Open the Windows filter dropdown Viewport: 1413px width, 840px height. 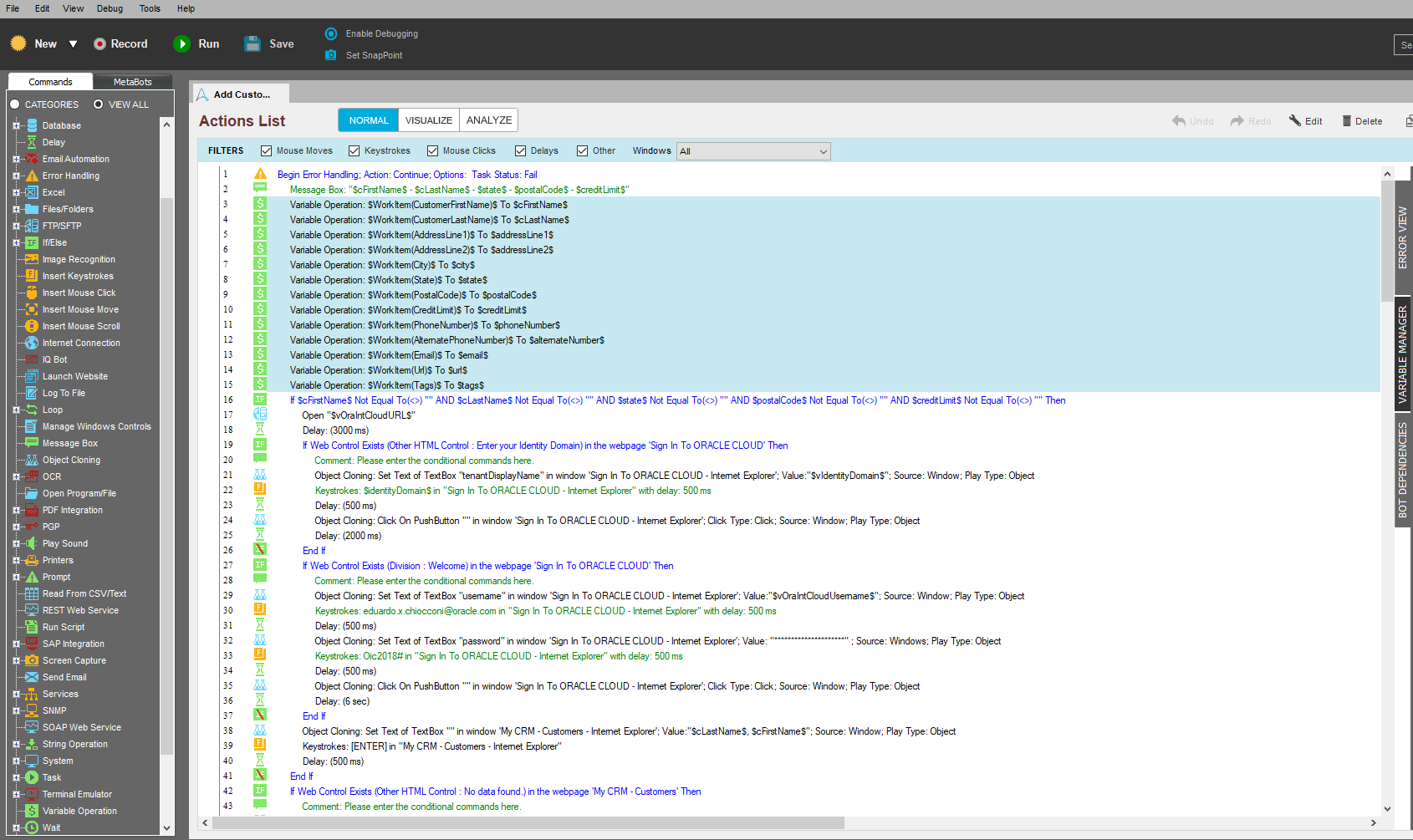(823, 151)
